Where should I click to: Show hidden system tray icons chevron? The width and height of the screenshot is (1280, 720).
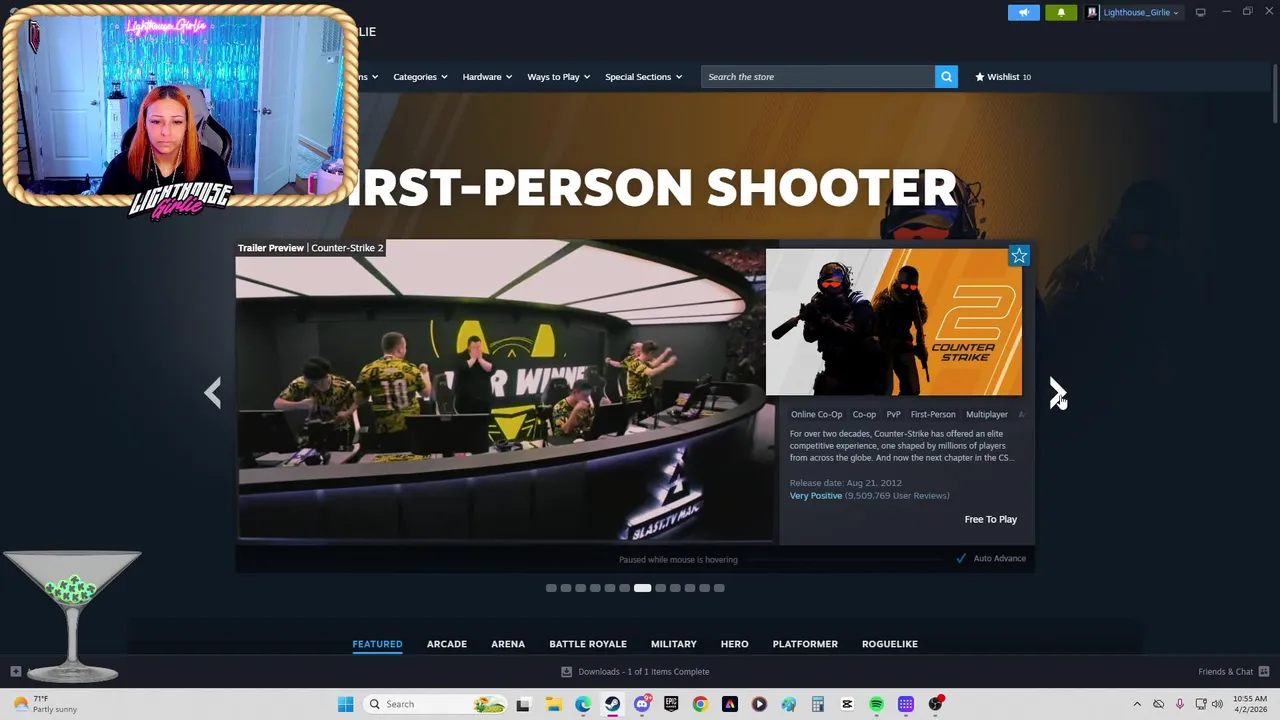[1137, 704]
